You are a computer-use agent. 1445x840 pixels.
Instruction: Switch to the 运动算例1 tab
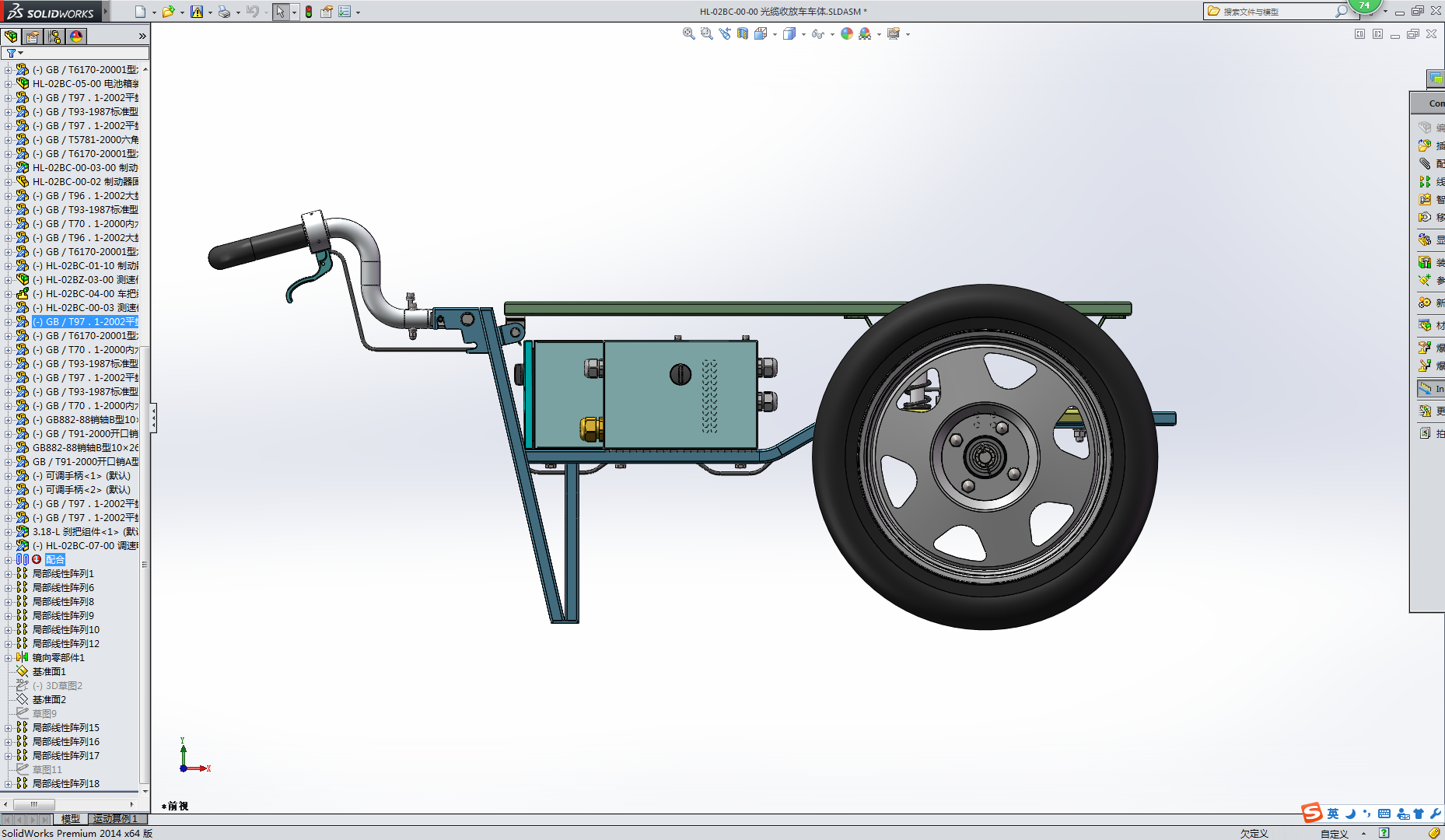pos(115,819)
